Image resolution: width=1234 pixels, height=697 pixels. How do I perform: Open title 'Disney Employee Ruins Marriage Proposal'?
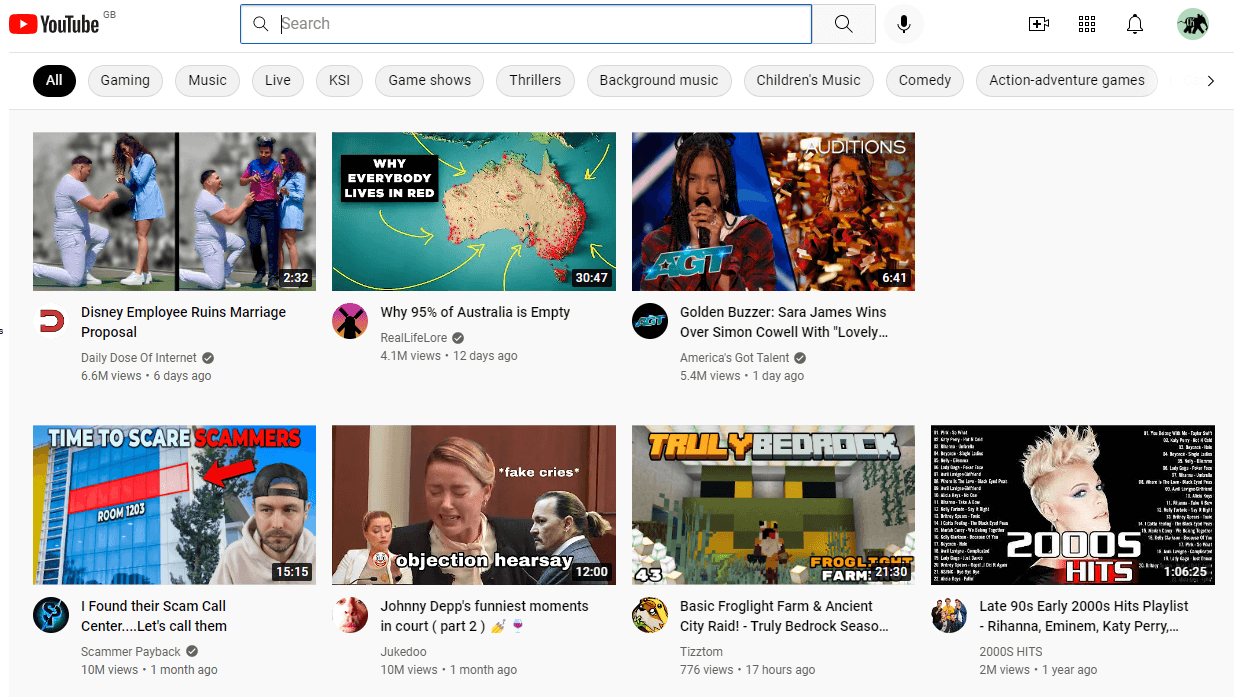point(183,322)
